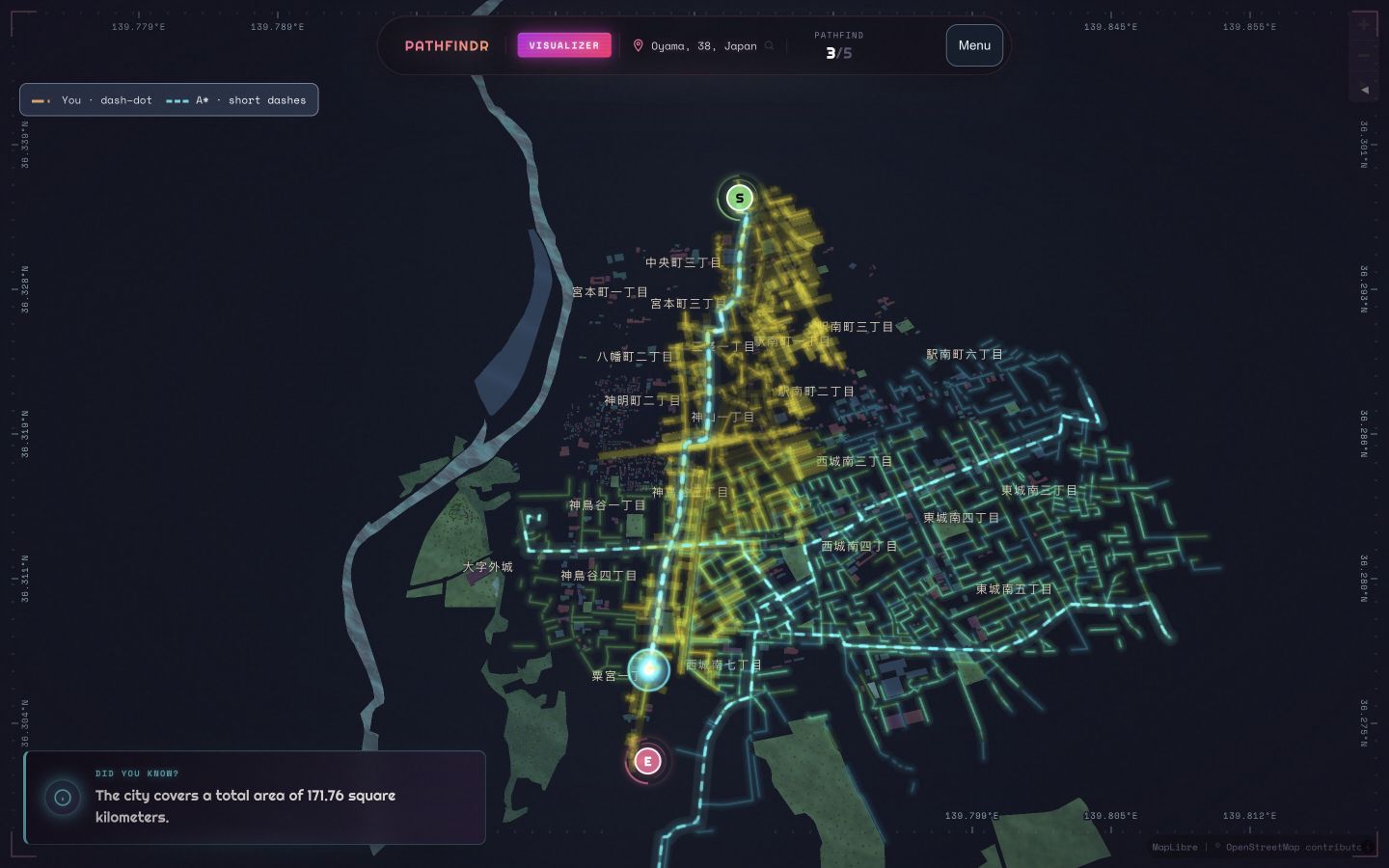The height and width of the screenshot is (868, 1389).
Task: Click the Did You Know info icon
Action: pos(63,798)
